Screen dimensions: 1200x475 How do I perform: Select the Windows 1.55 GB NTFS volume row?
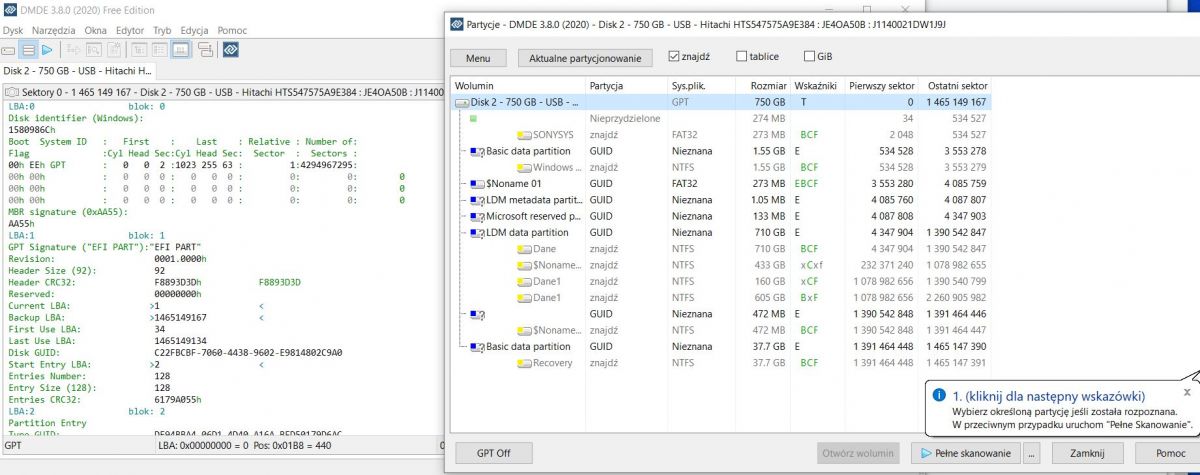722,167
